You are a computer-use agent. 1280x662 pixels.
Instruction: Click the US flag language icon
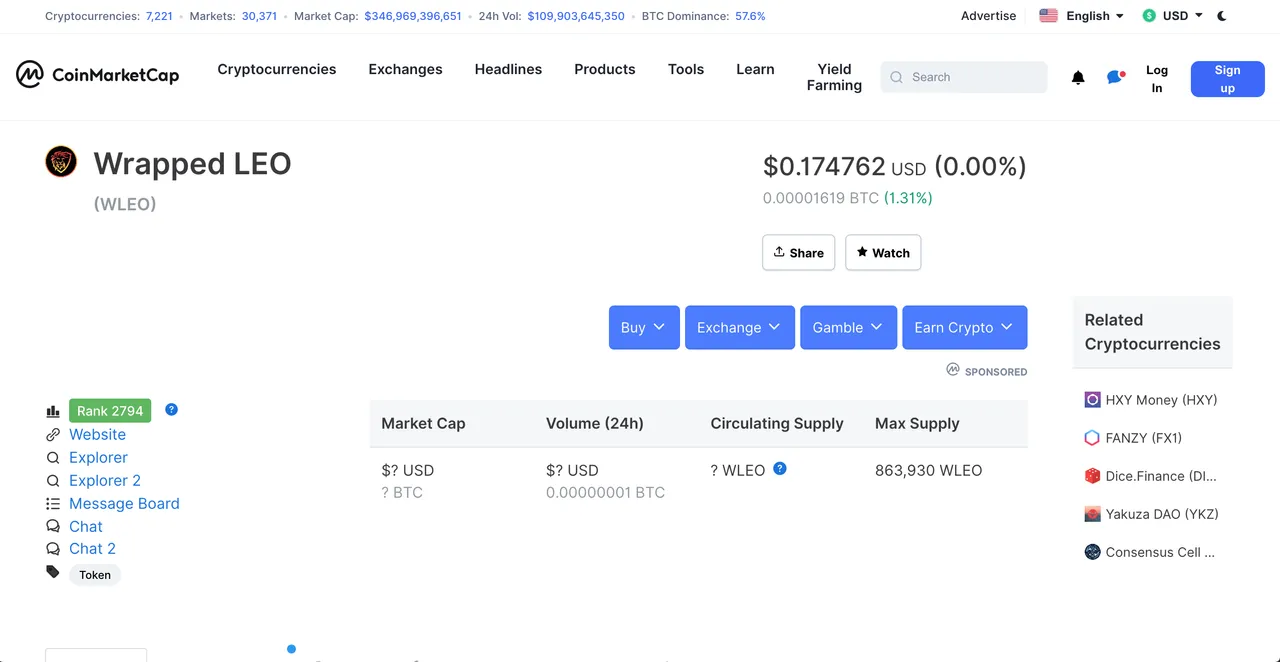(x=1048, y=16)
